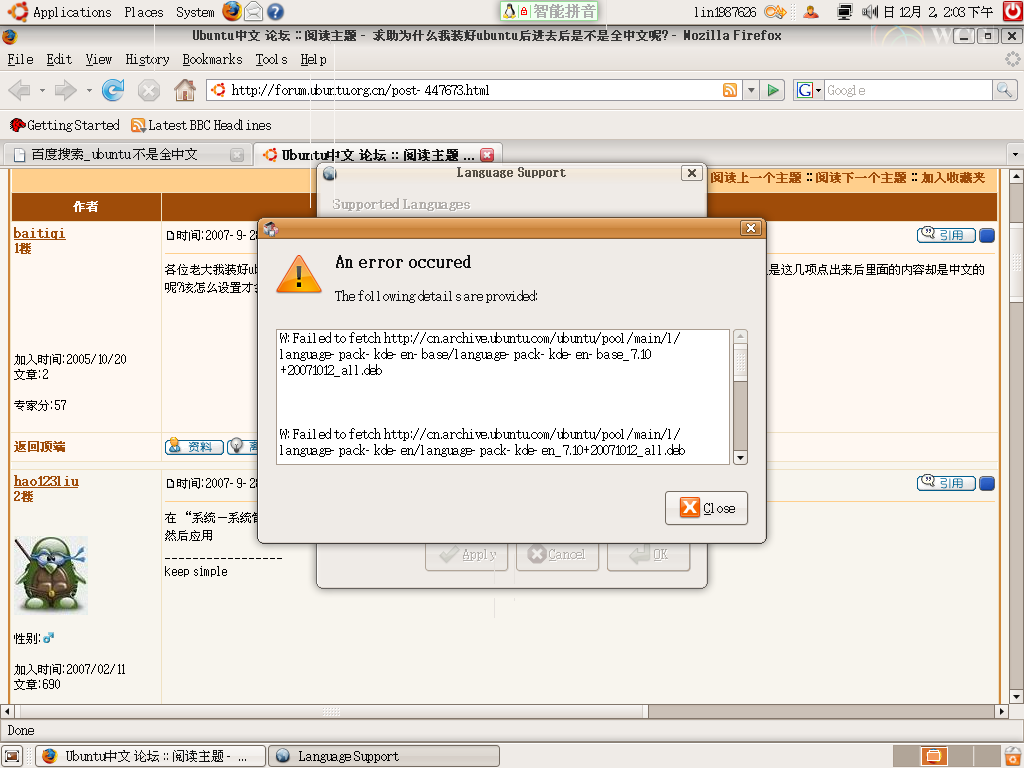Image resolution: width=1024 pixels, height=768 pixels.
Task: Open the list all tabs dropdown
Action: tap(1014, 155)
